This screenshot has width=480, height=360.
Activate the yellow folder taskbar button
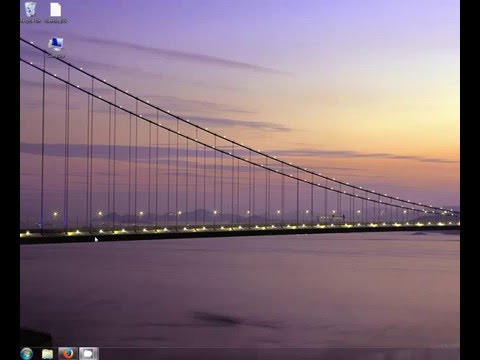coord(47,354)
